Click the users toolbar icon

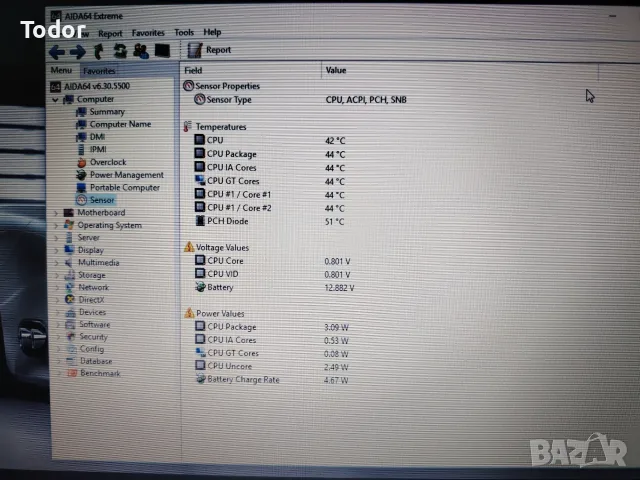pyautogui.click(x=141, y=51)
